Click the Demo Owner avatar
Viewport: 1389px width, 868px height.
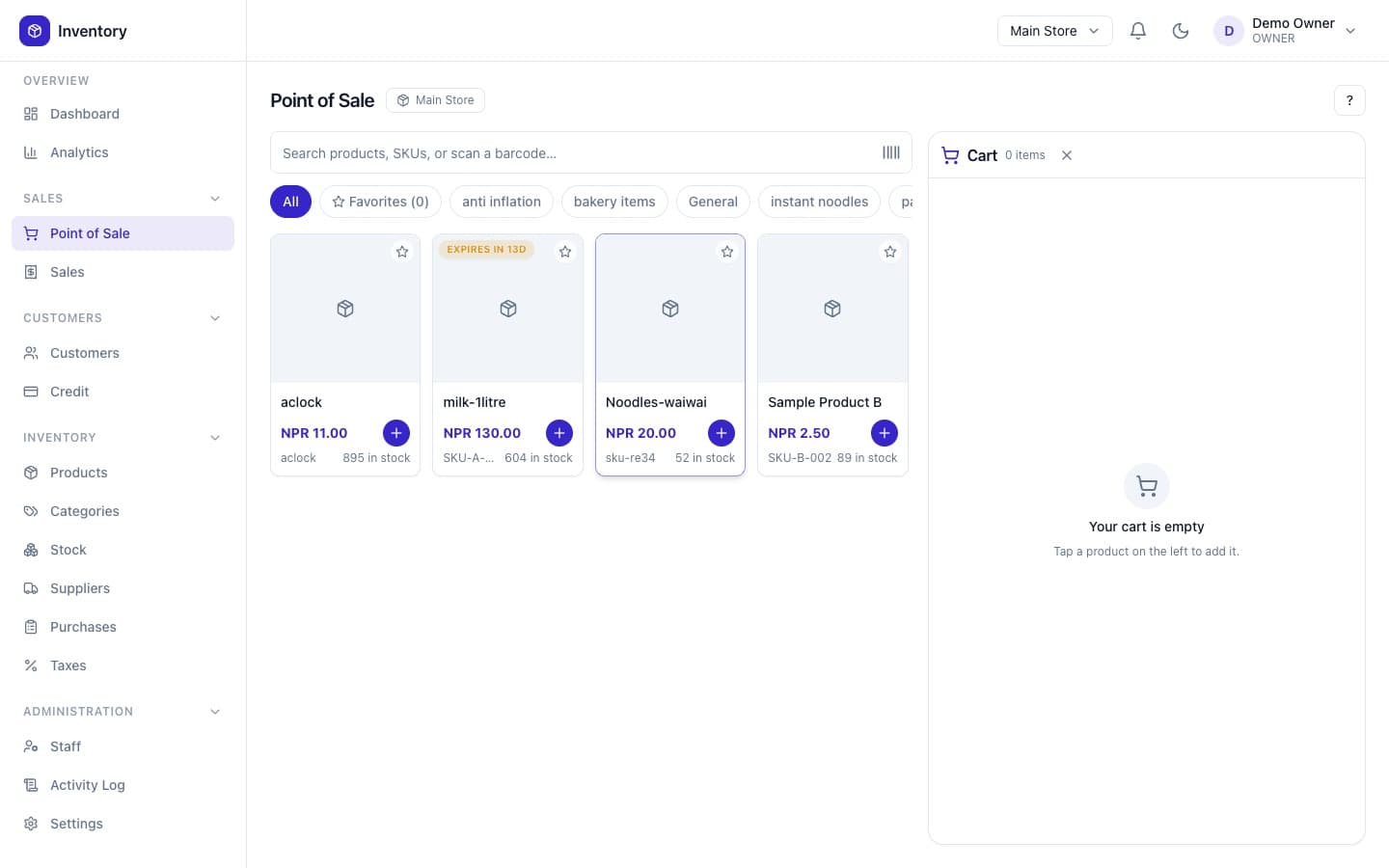(x=1229, y=31)
